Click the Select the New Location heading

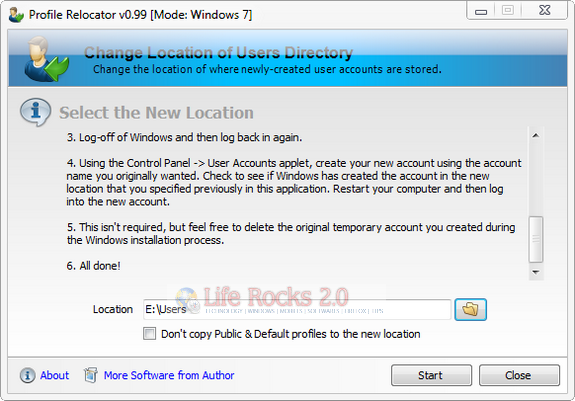(157, 113)
